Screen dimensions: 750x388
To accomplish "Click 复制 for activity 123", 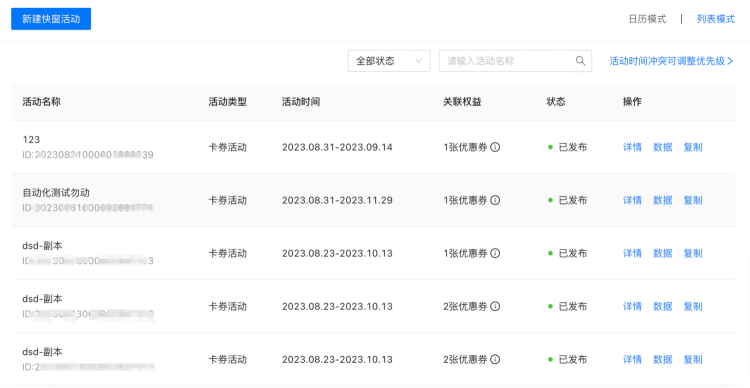I will 693,147.
